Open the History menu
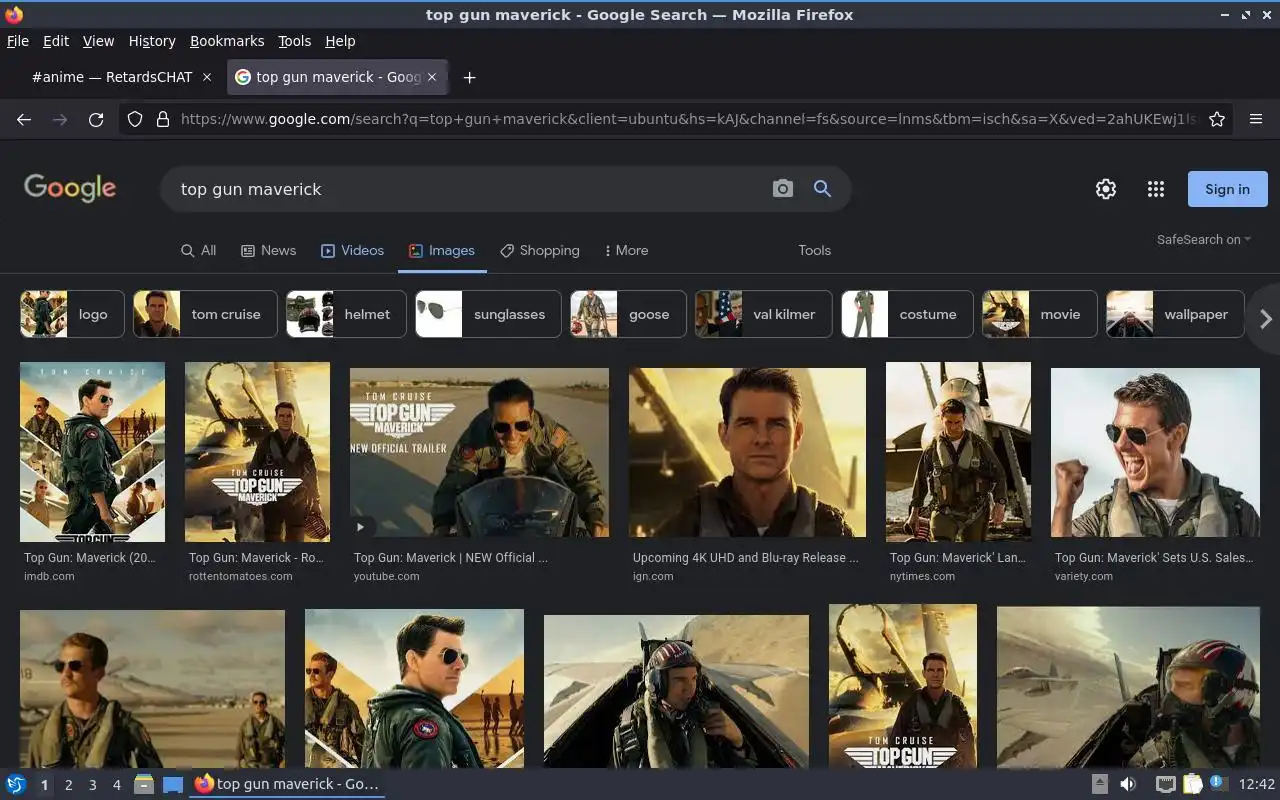Screen dimensions: 1280x800 point(152,41)
